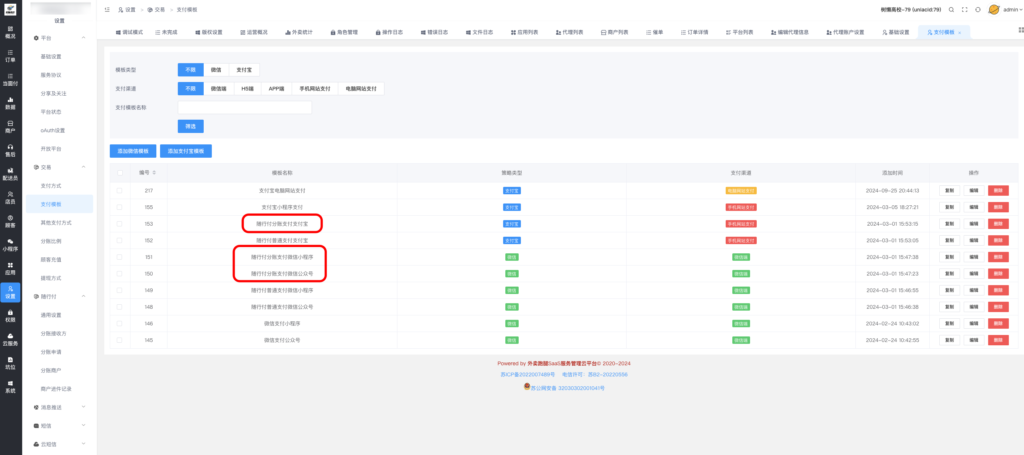Viewport: 1024px width, 455px height.
Task: Click the 商户 sidebar icon
Action: click(x=10, y=126)
